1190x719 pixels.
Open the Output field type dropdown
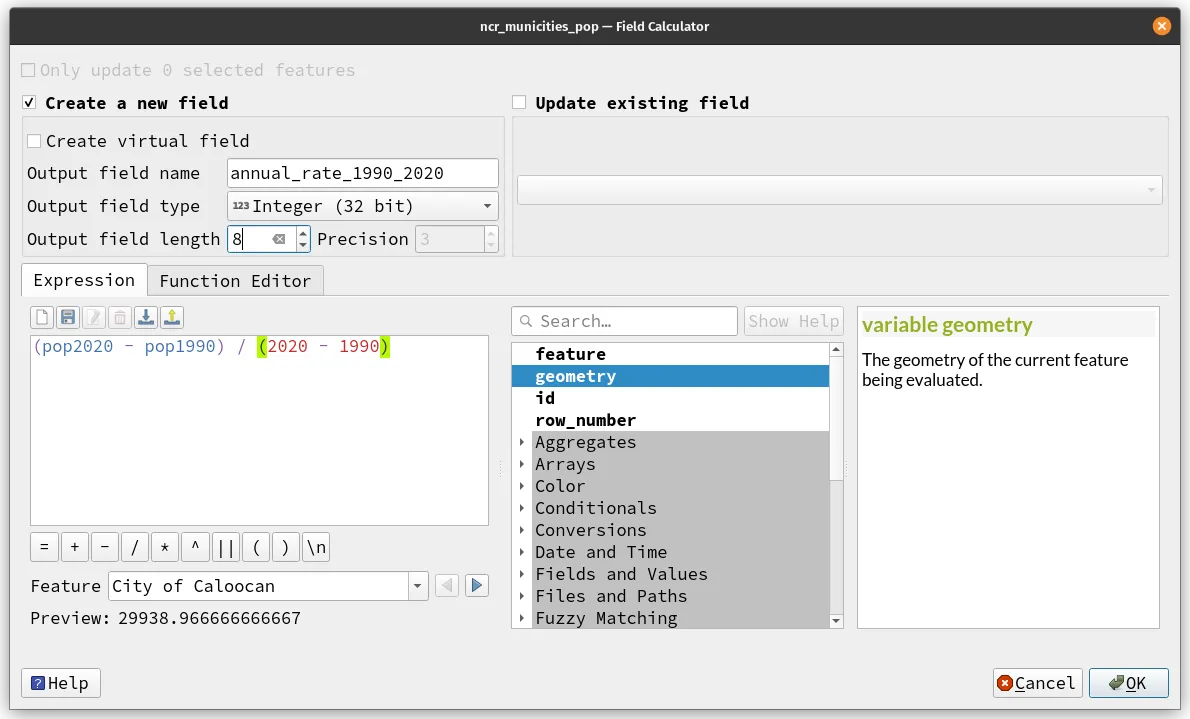point(362,206)
